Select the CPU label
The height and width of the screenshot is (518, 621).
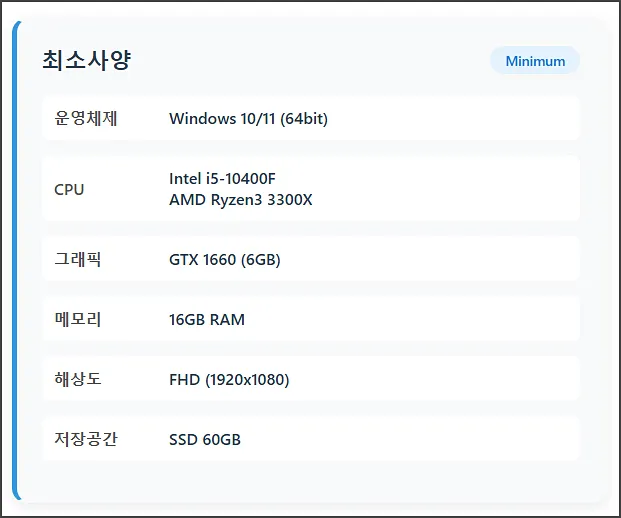pos(69,189)
